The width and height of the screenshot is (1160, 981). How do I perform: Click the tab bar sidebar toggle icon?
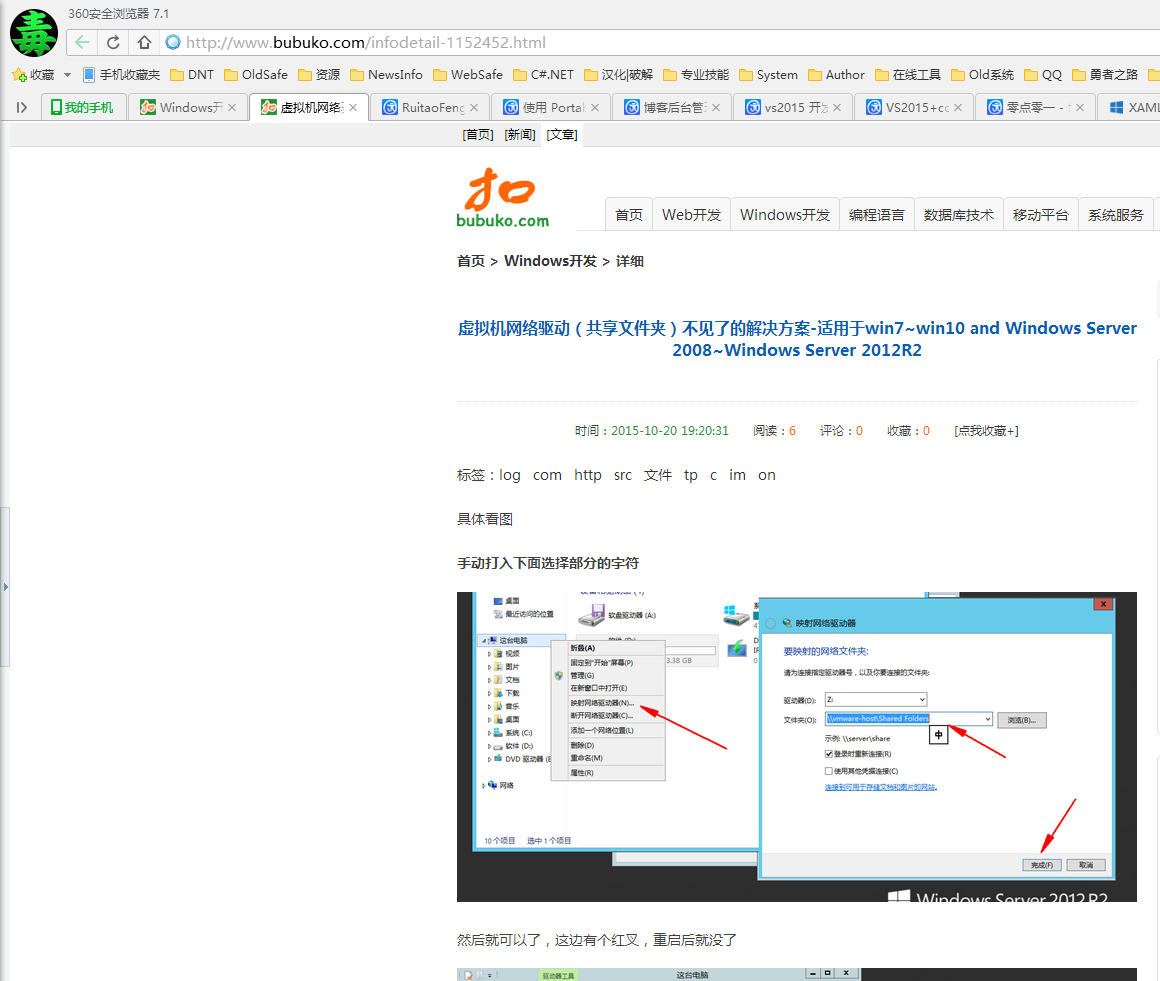[21, 107]
